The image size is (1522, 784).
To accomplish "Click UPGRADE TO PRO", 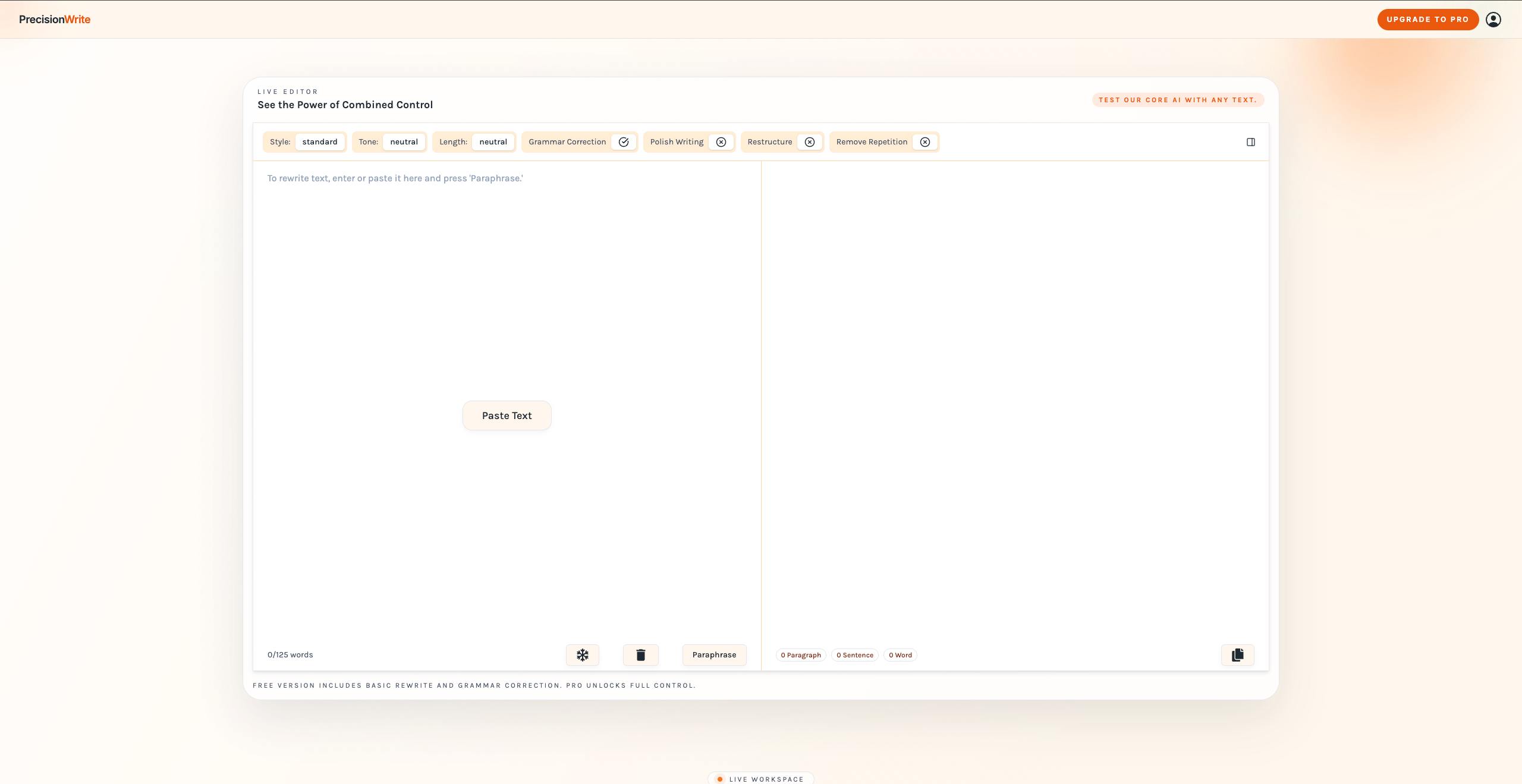I will (1428, 19).
